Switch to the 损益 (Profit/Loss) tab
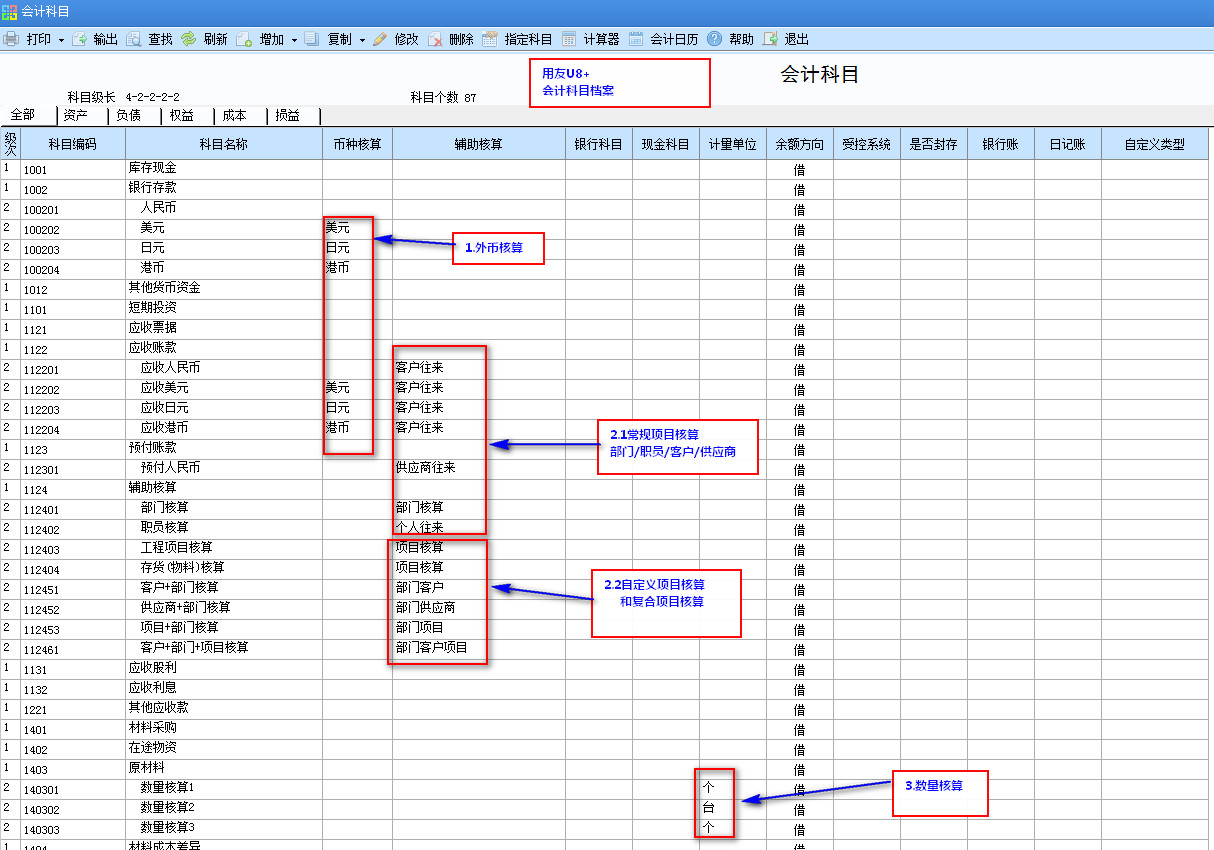Image resolution: width=1214 pixels, height=850 pixels. (287, 115)
